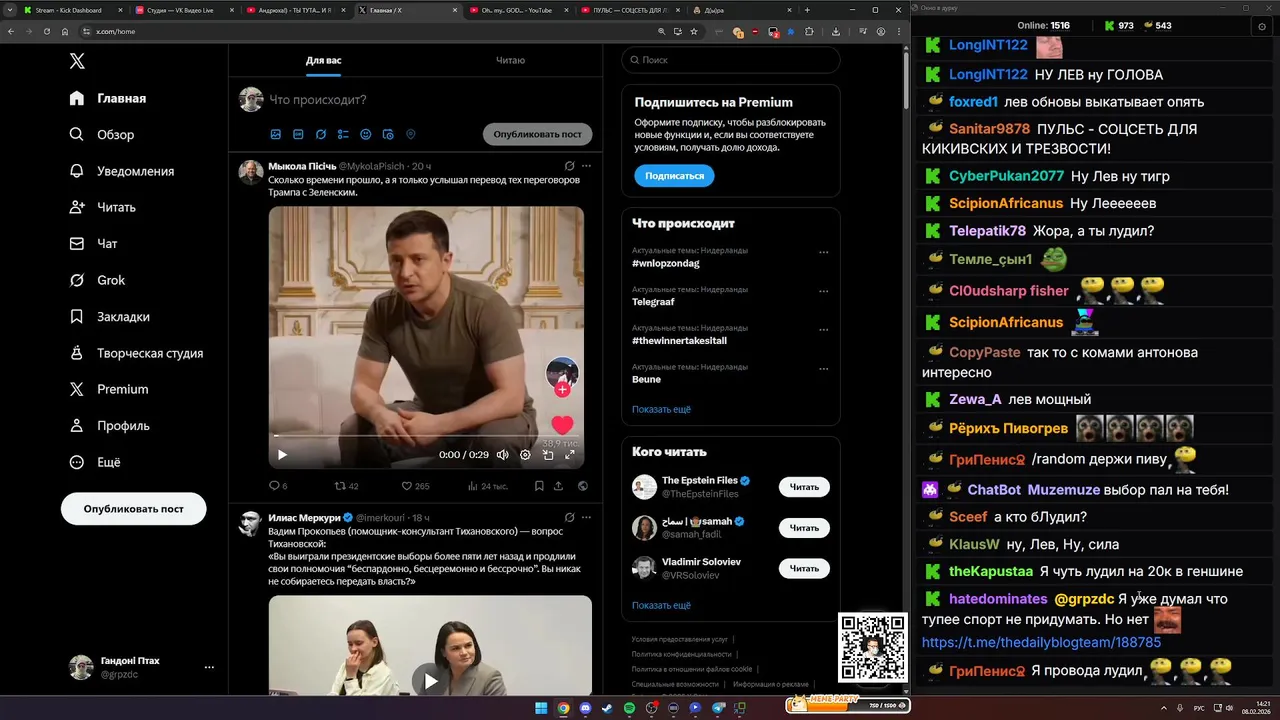
Task: Toggle picture-in-picture on video
Action: (x=548, y=454)
